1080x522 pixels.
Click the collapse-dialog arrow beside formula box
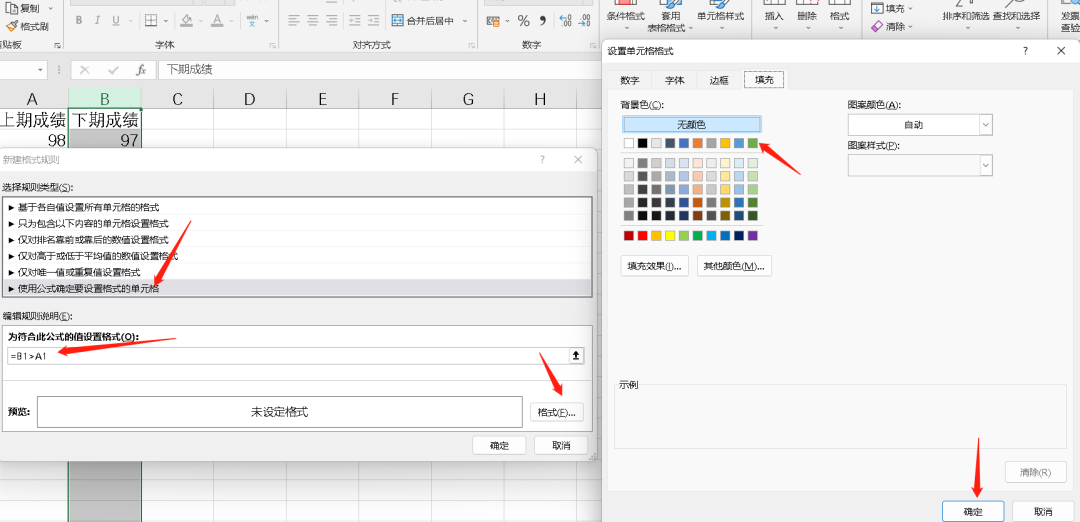(x=576, y=356)
